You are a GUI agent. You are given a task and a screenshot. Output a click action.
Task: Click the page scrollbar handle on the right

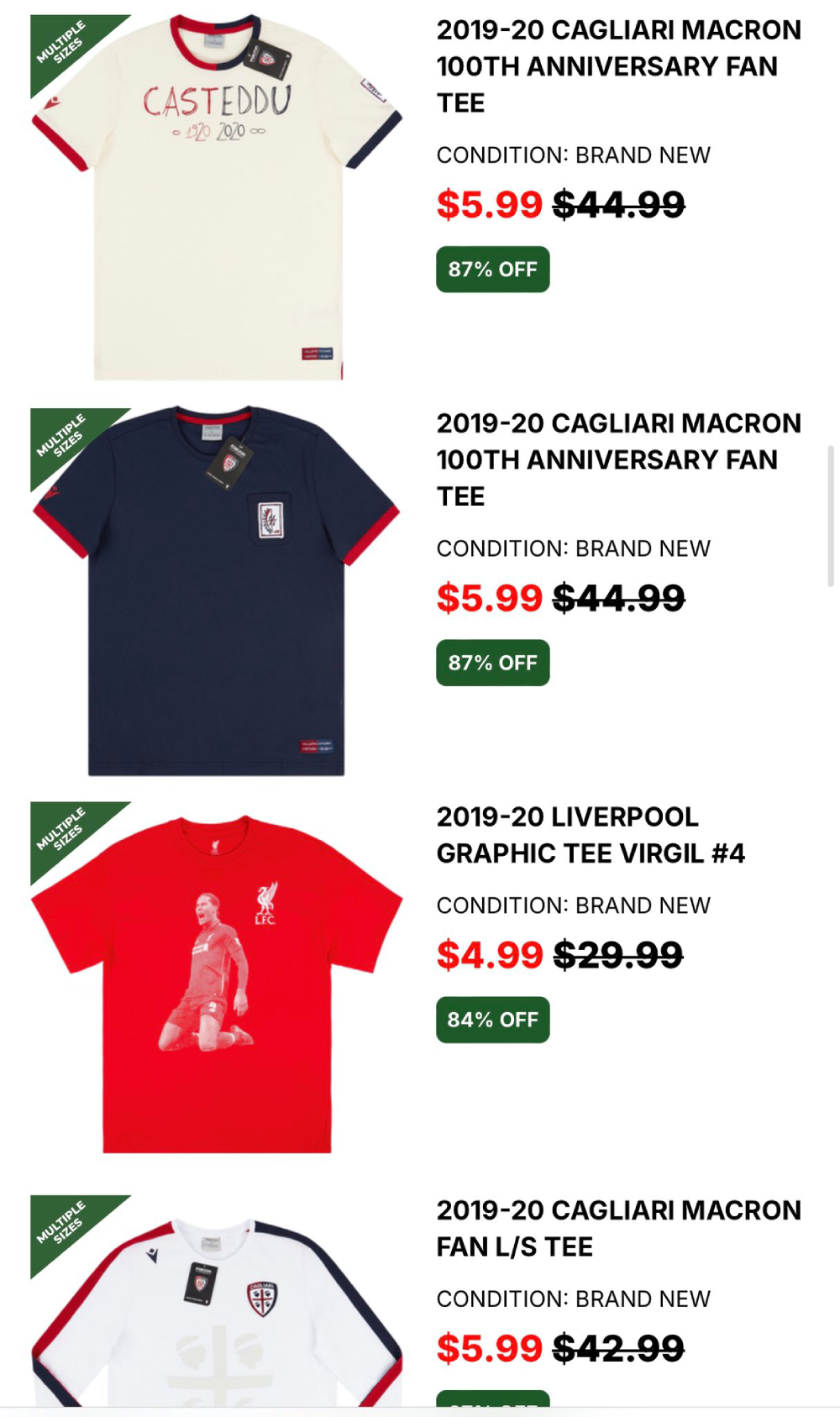click(x=831, y=516)
